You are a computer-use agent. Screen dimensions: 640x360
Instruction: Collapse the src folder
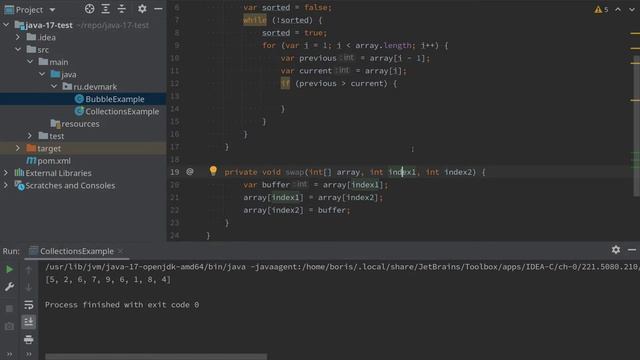[18, 49]
